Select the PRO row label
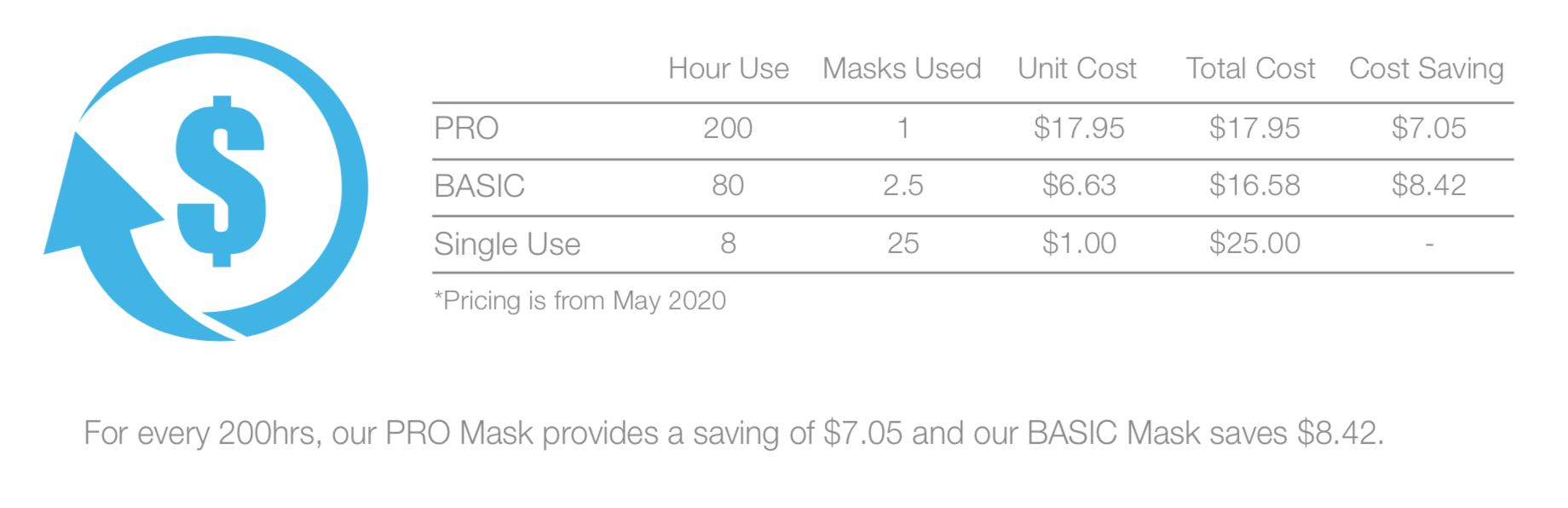 (x=466, y=129)
